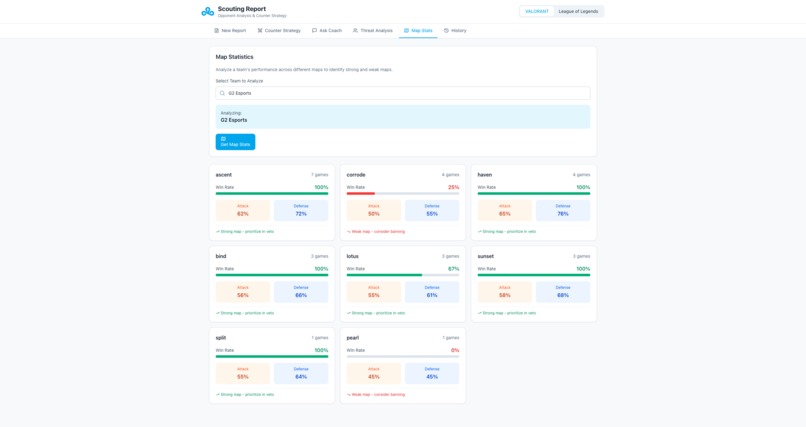The image size is (806, 427).
Task: Click the New Report tab icon
Action: pyautogui.click(x=216, y=30)
